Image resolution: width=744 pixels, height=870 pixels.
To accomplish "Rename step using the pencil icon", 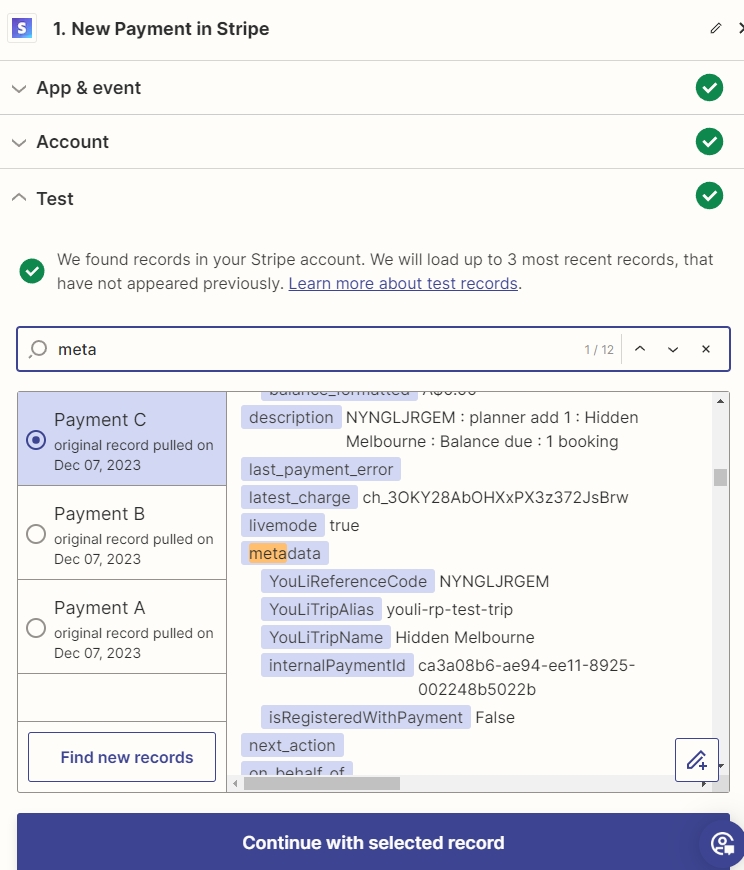I will 716,28.
